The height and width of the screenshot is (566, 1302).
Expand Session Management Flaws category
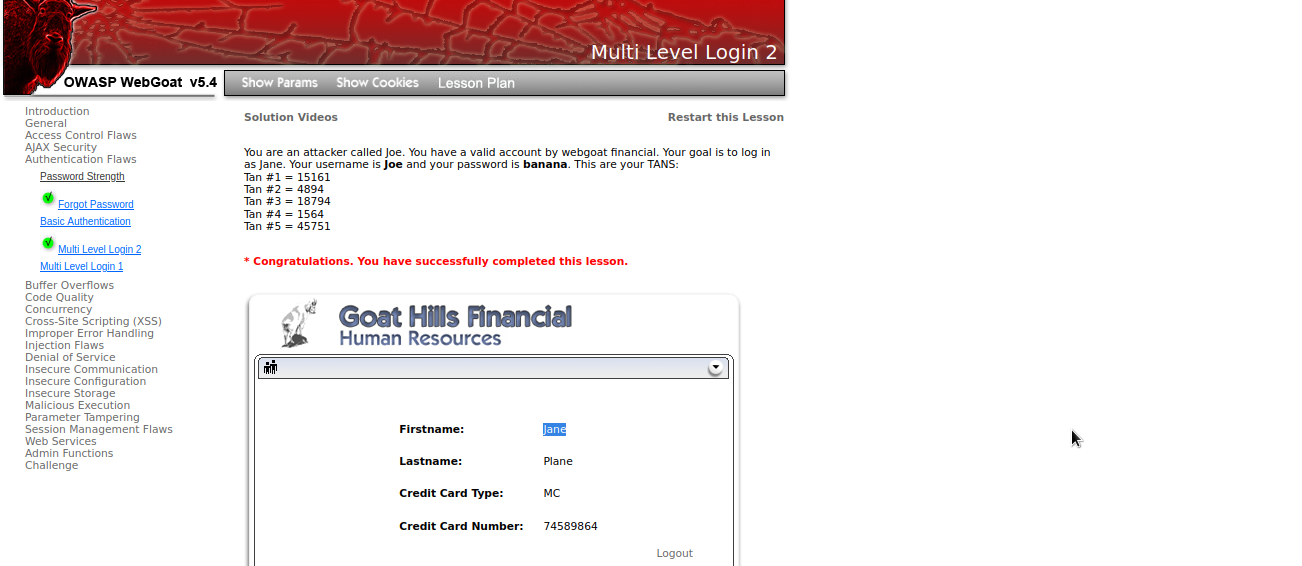[x=99, y=429]
